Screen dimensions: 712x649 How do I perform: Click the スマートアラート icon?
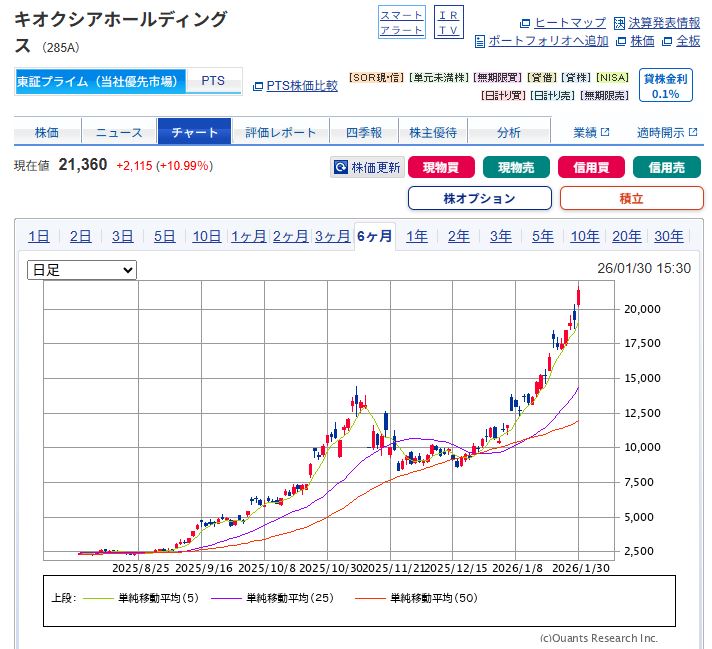click(401, 22)
